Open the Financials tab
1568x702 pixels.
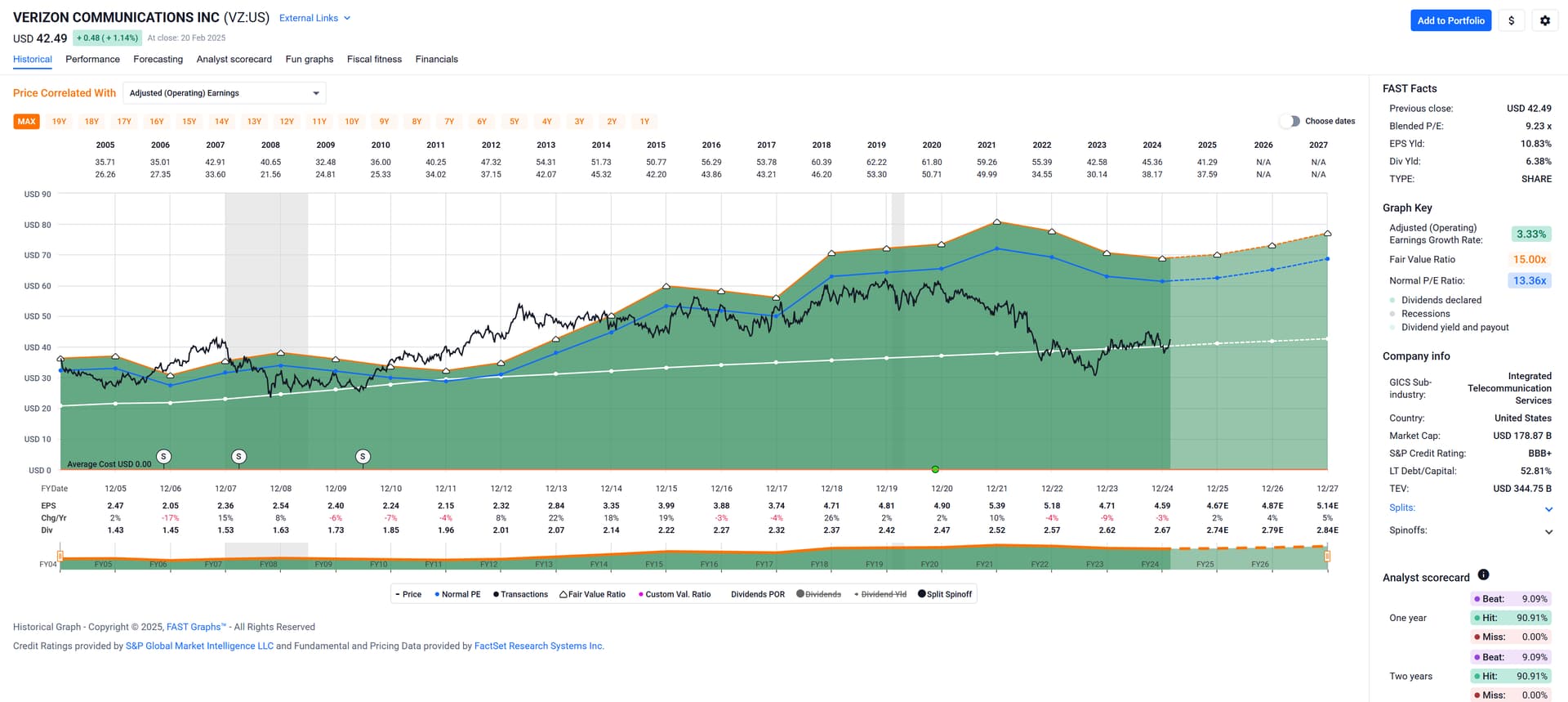[x=436, y=59]
